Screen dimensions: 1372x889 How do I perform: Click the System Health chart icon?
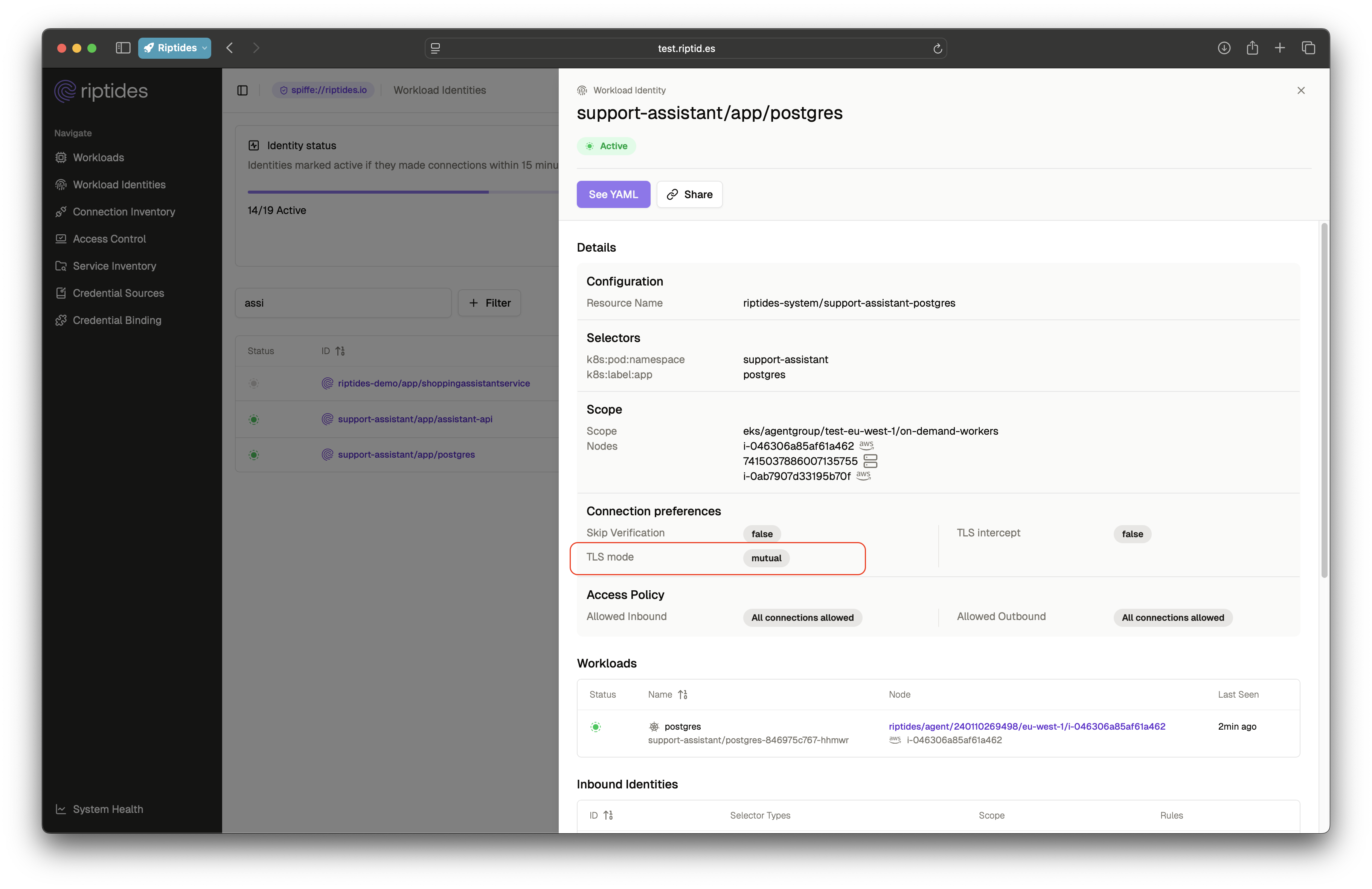(61, 809)
